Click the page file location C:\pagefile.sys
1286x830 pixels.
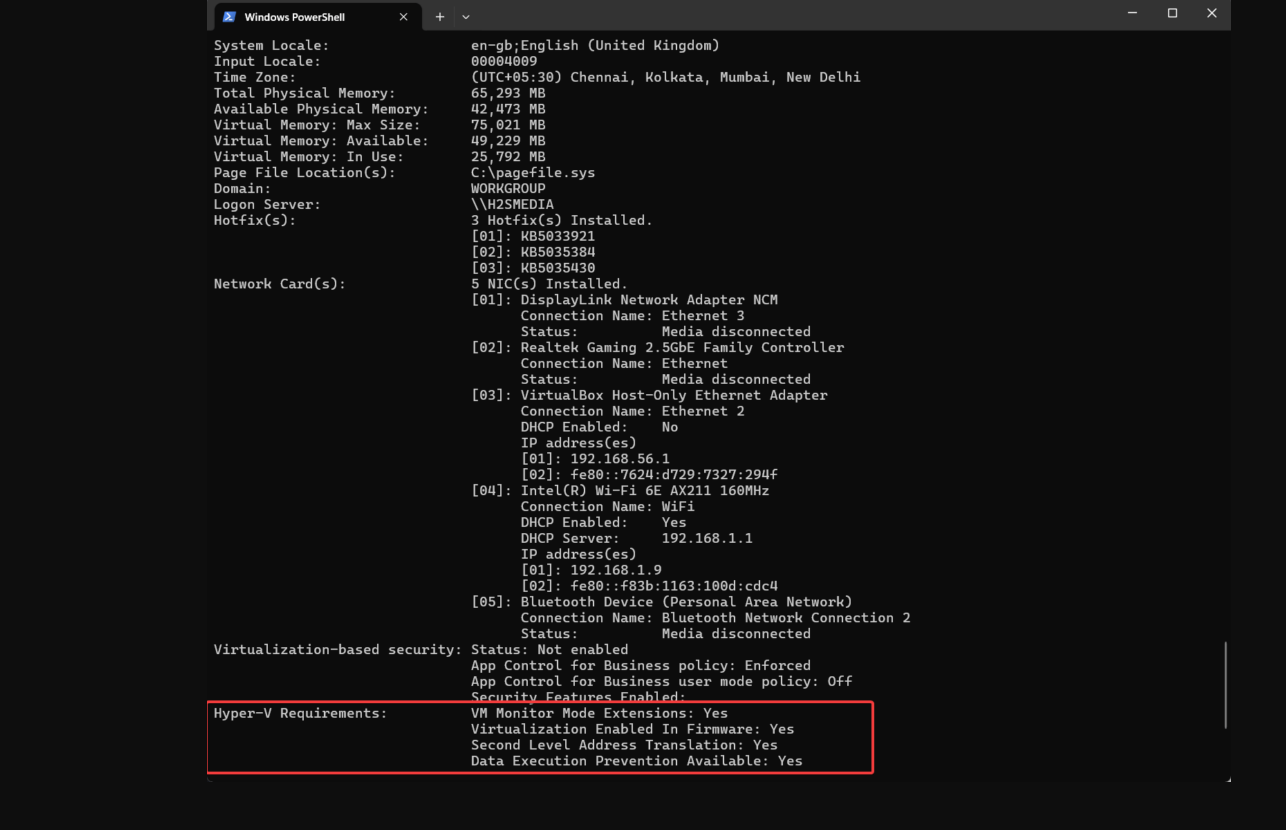pyautogui.click(x=534, y=172)
